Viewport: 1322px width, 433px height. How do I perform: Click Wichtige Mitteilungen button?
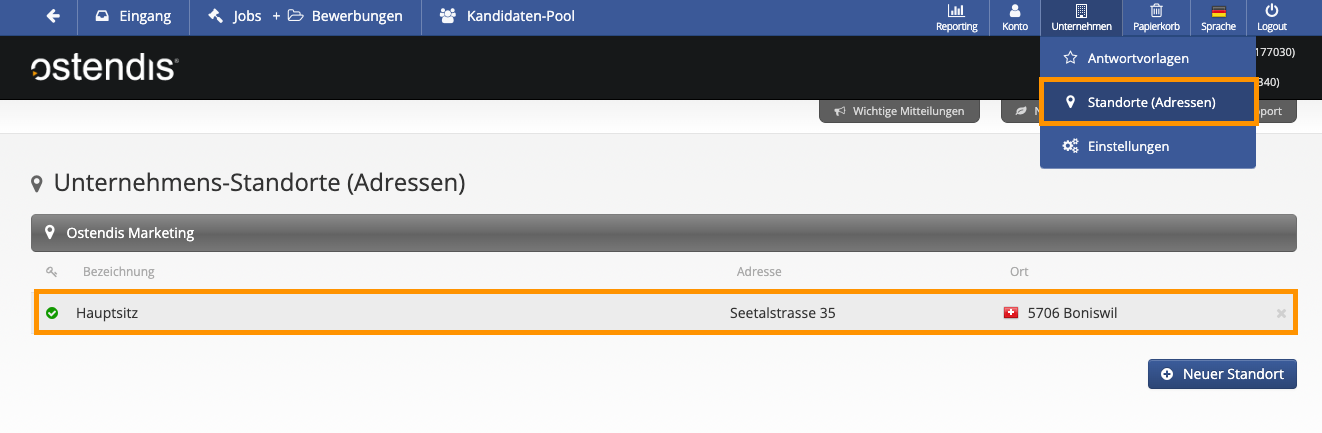(898, 111)
